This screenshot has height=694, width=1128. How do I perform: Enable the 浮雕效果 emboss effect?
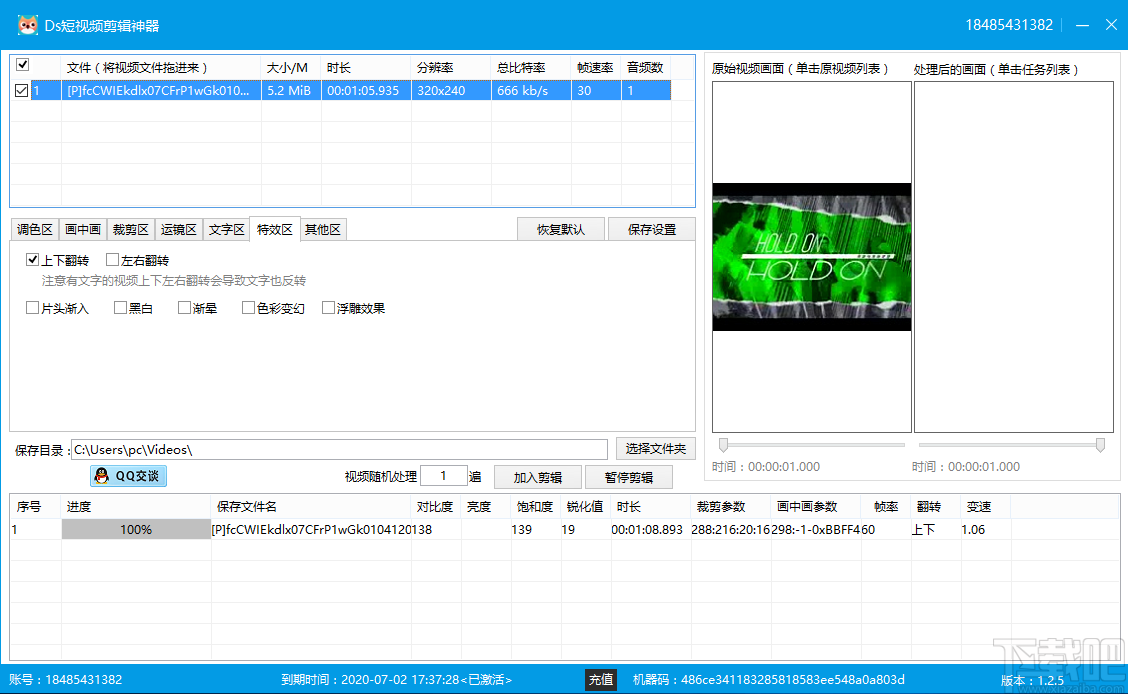(x=330, y=307)
